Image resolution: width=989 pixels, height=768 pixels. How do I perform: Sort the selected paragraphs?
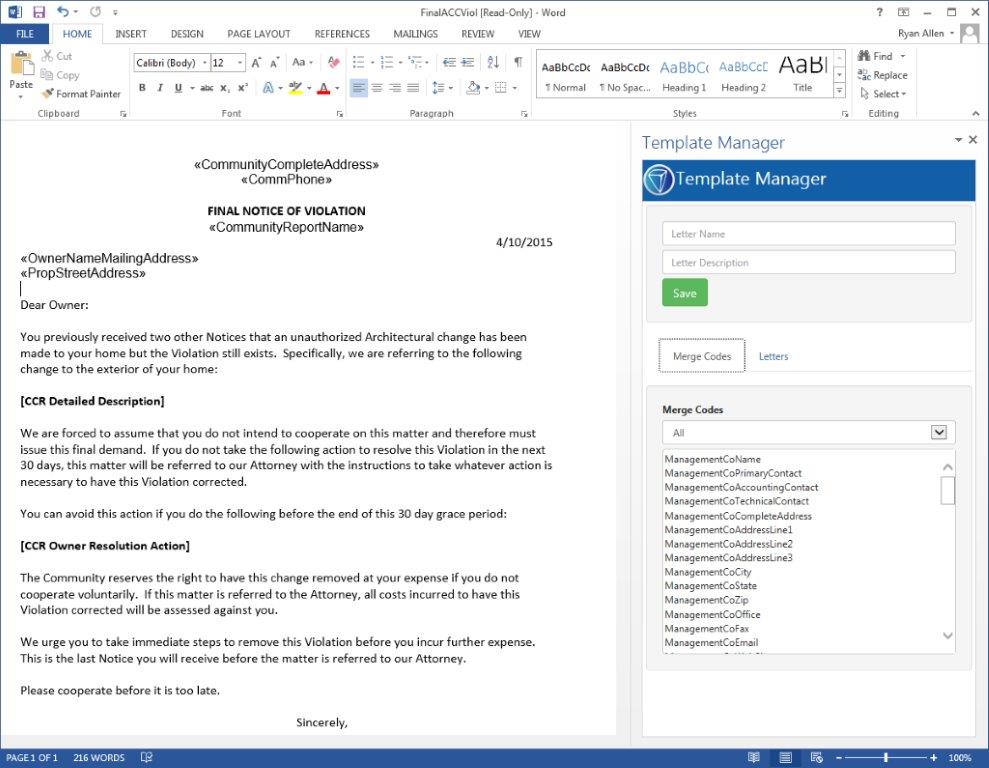(x=493, y=62)
